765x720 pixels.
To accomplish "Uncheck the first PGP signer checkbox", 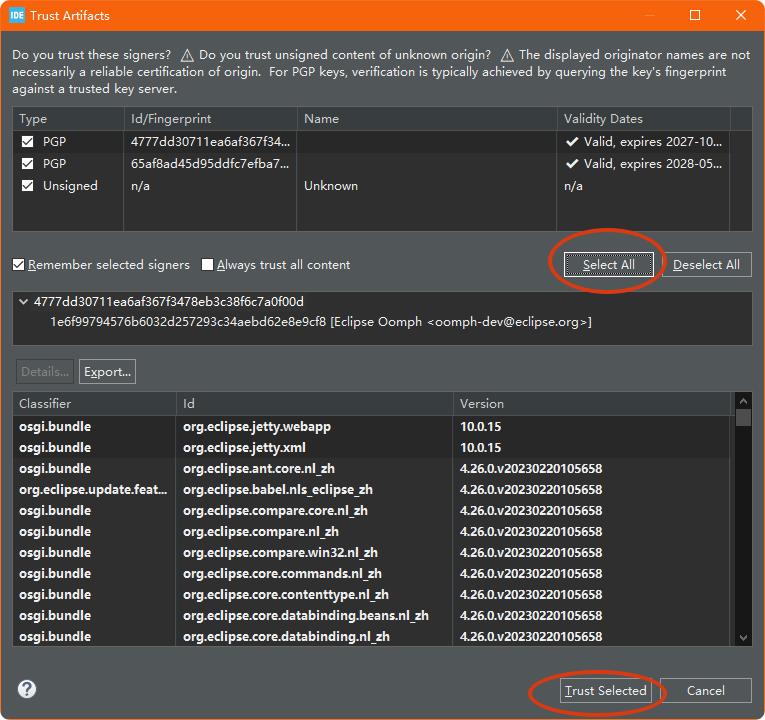I will coord(28,141).
